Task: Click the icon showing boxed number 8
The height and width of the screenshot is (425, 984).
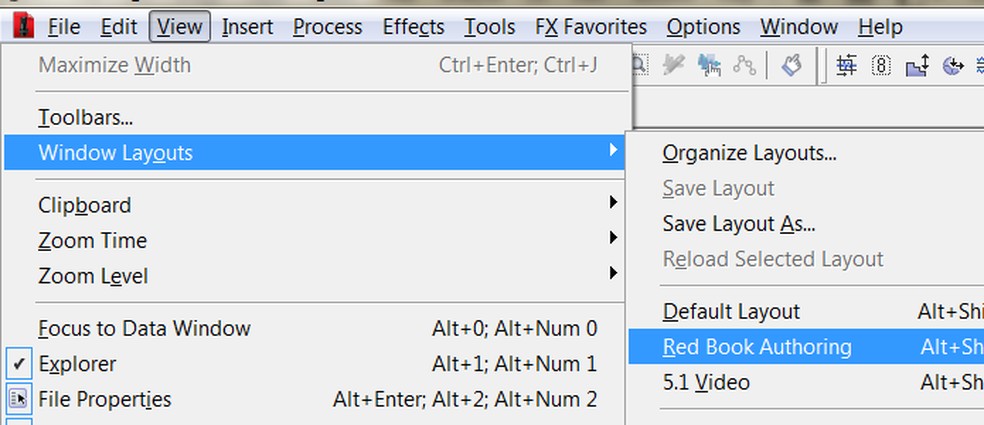Action: [x=881, y=66]
